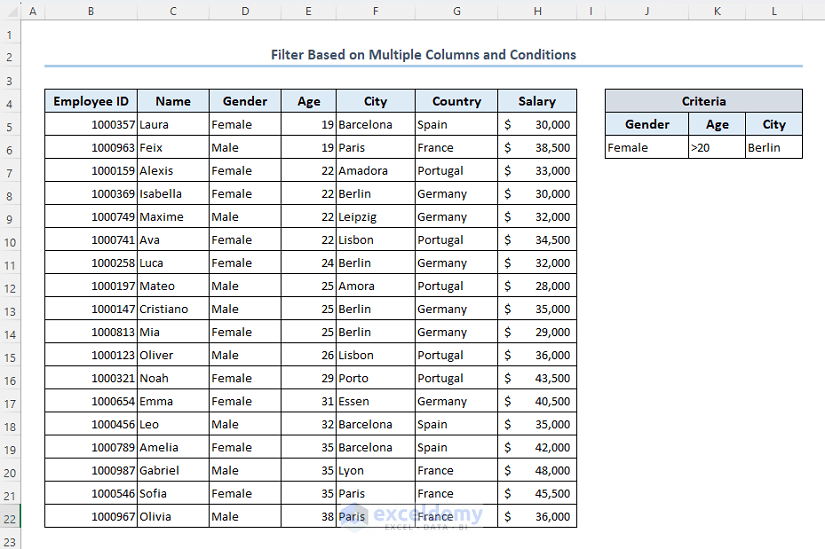825x549 pixels.
Task: Click the 'Country' table header
Action: 457,102
